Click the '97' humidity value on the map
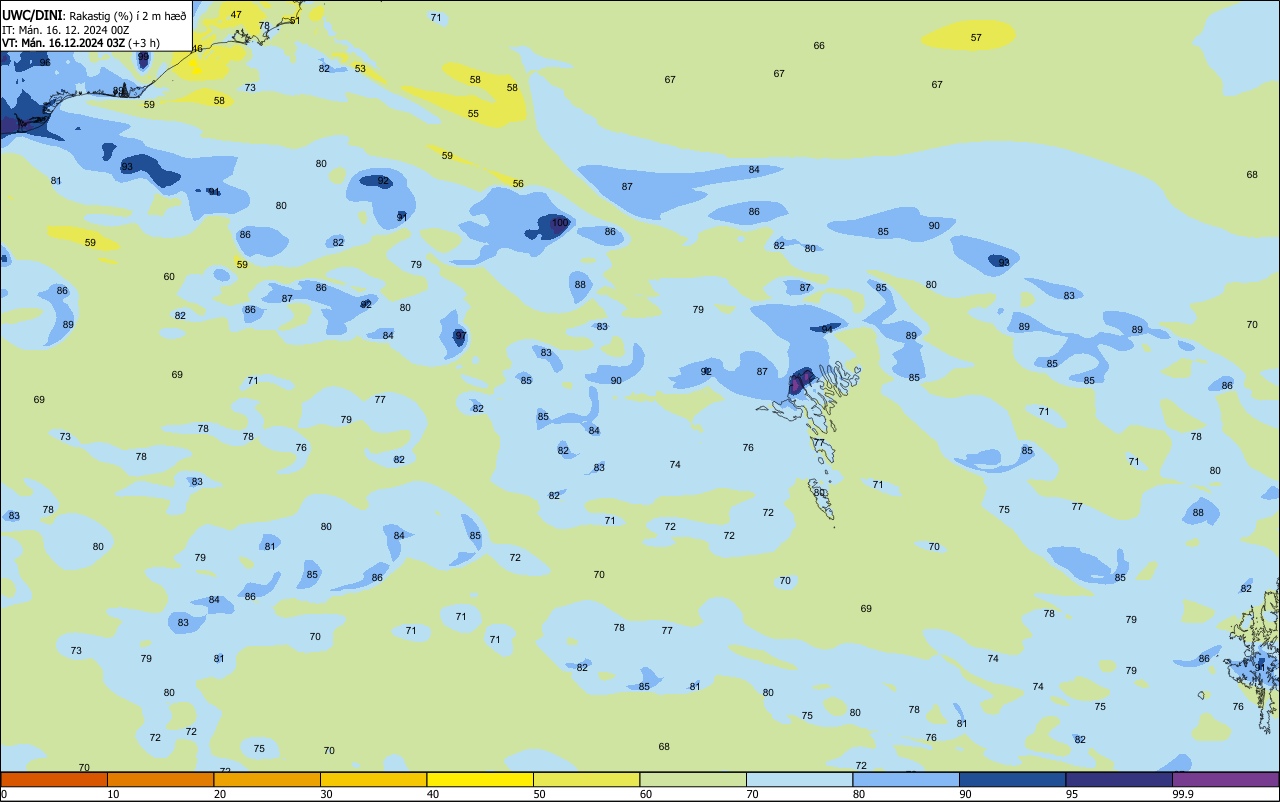Screen dimensions: 1280x802 click(461, 335)
